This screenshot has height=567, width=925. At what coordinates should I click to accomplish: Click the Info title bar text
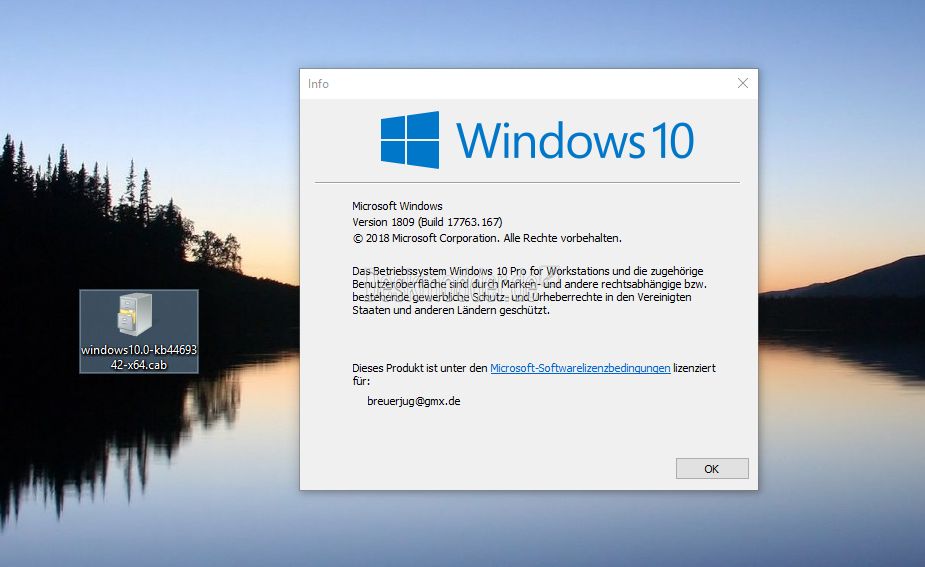pos(318,84)
